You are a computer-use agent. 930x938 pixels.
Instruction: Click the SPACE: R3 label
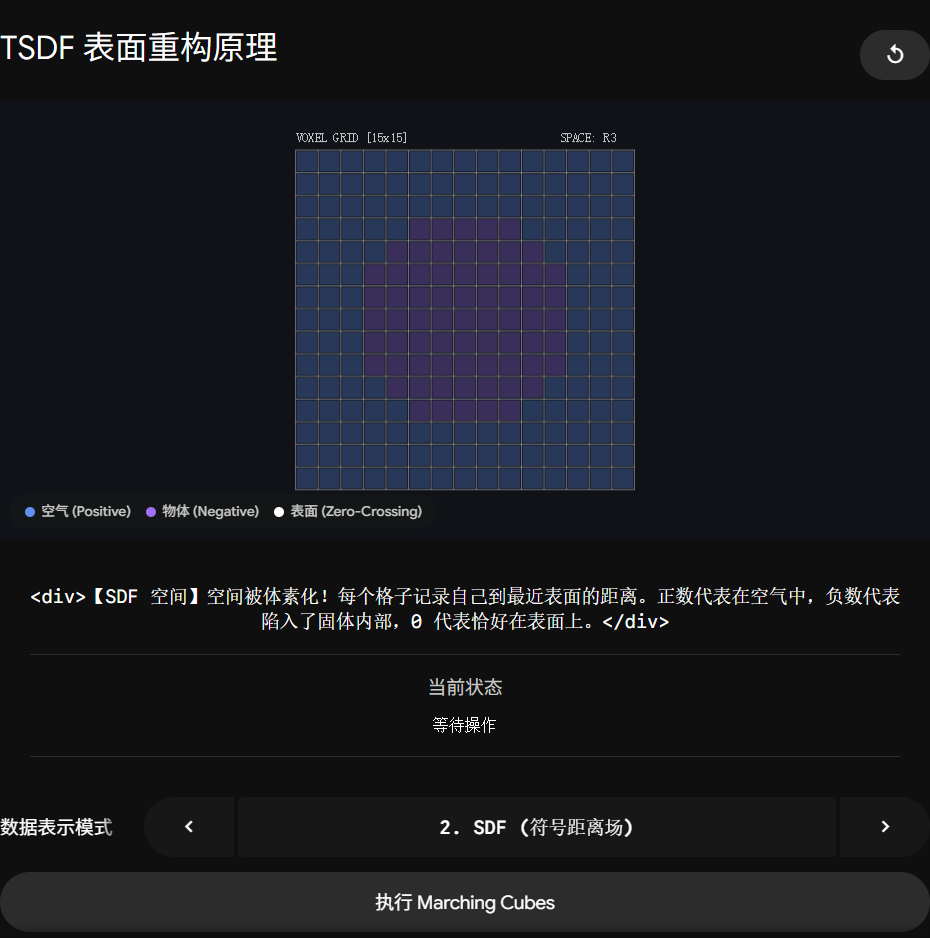click(589, 138)
